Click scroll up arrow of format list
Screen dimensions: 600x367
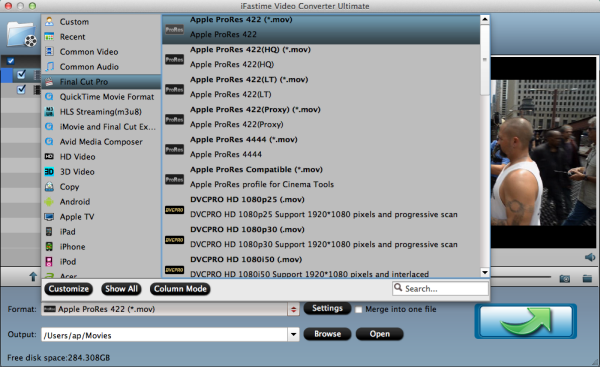(485, 19)
